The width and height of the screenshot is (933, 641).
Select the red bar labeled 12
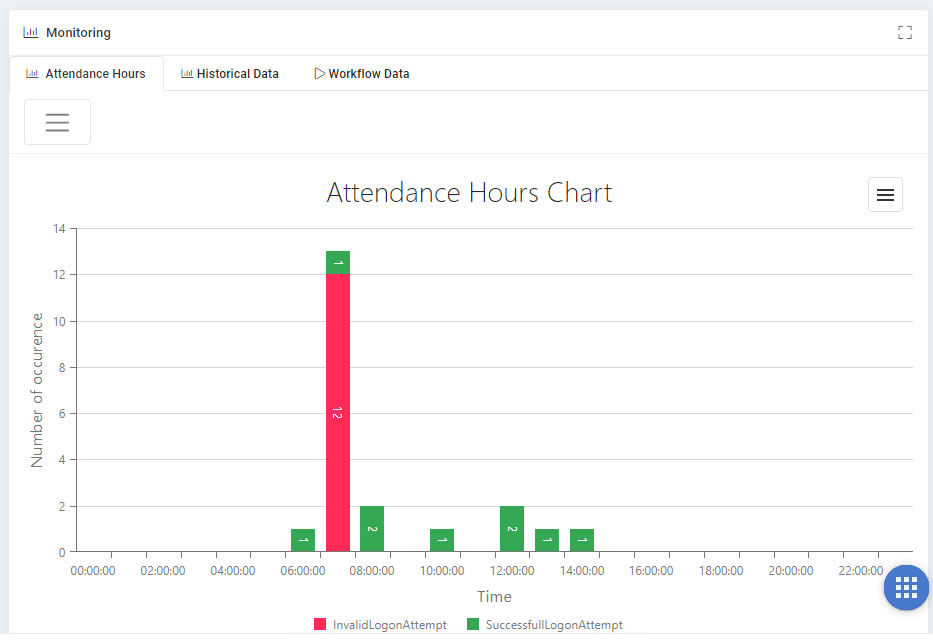point(338,412)
